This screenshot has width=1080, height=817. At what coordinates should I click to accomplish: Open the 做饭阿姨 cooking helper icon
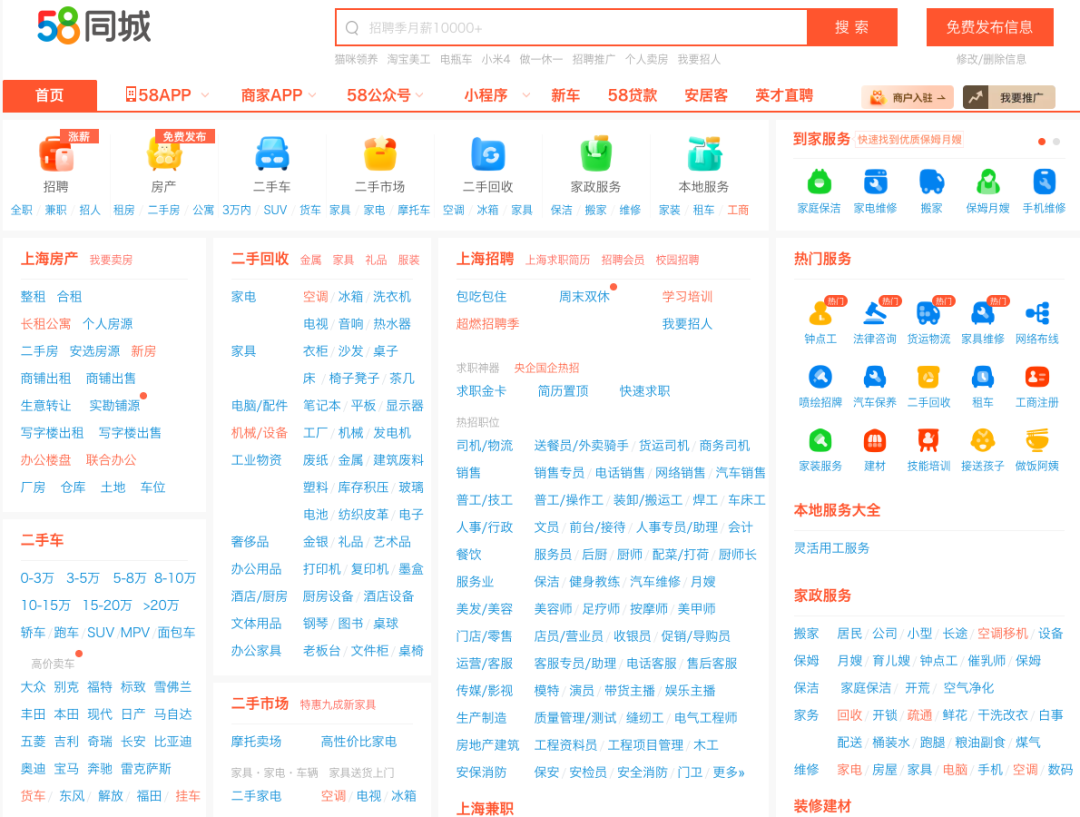click(x=1037, y=440)
